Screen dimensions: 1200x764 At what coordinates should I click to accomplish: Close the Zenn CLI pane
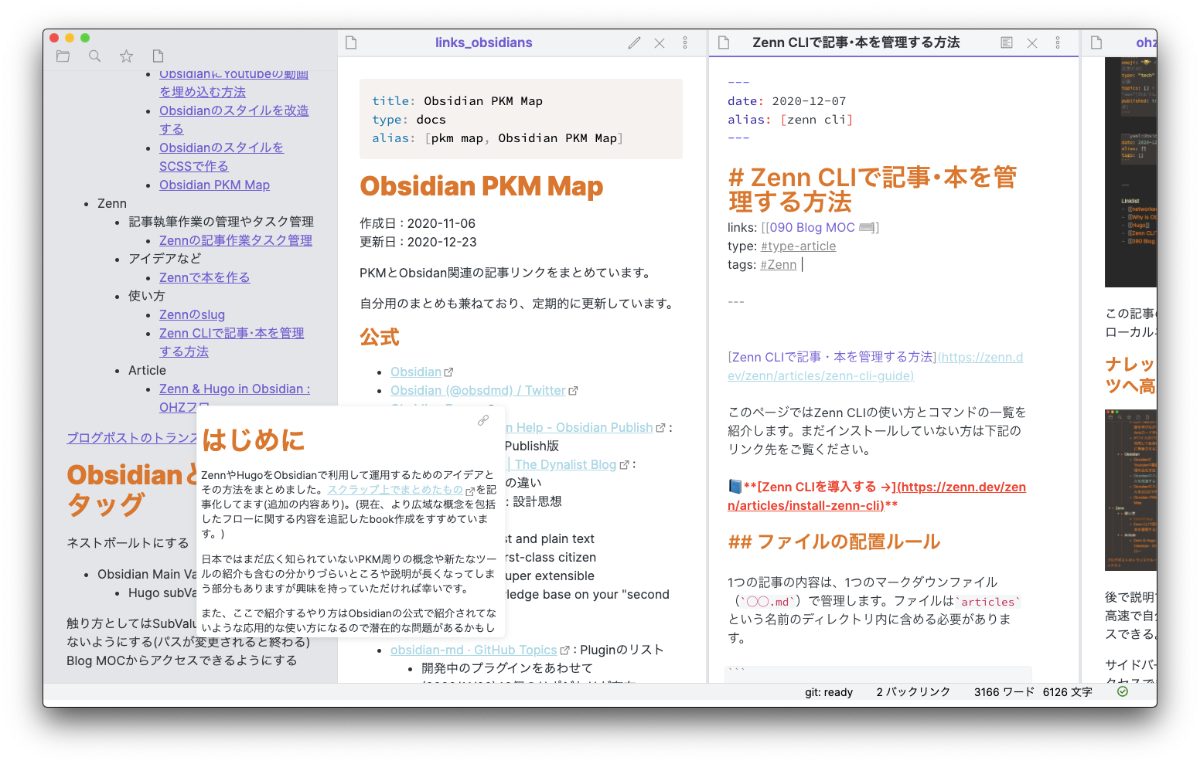click(x=1032, y=43)
